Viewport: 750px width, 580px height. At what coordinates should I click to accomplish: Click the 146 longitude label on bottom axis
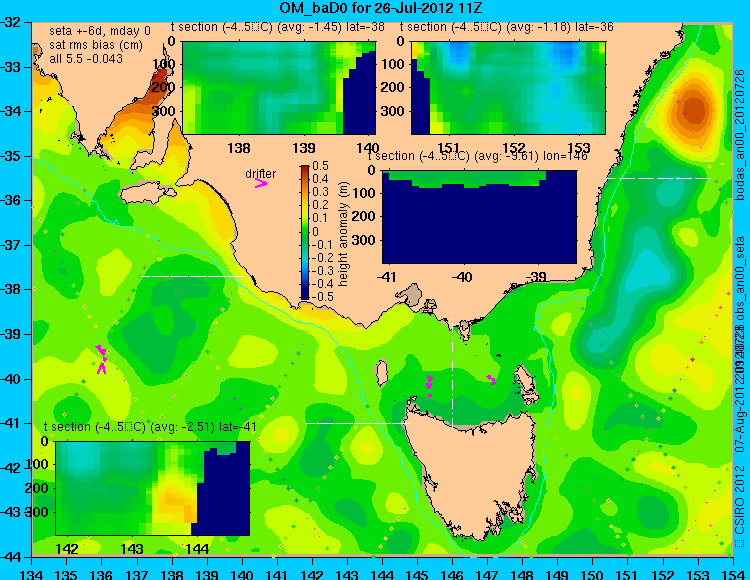pos(452,574)
